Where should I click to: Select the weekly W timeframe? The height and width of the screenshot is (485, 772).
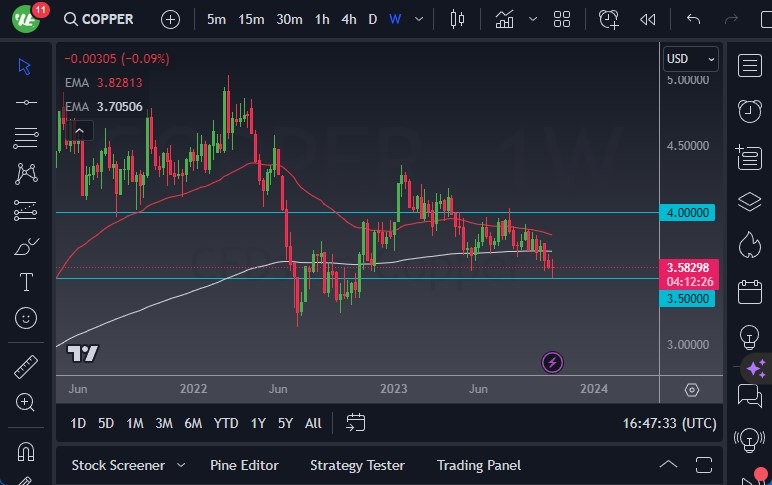pyautogui.click(x=396, y=19)
